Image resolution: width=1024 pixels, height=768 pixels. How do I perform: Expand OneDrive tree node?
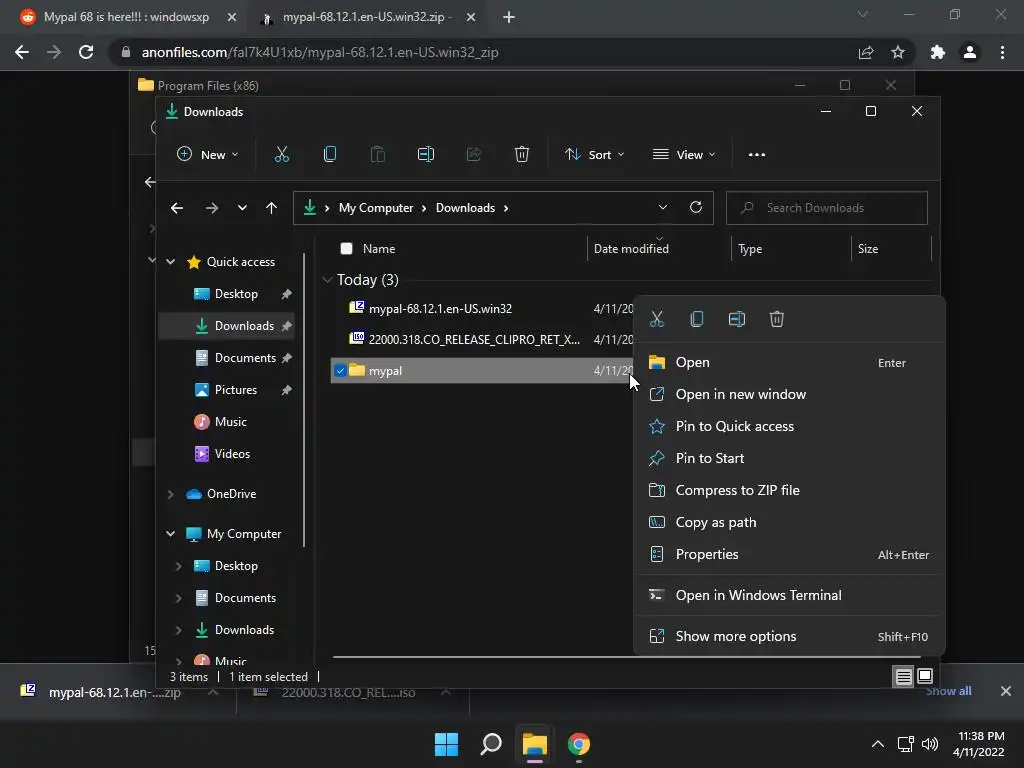[170, 494]
